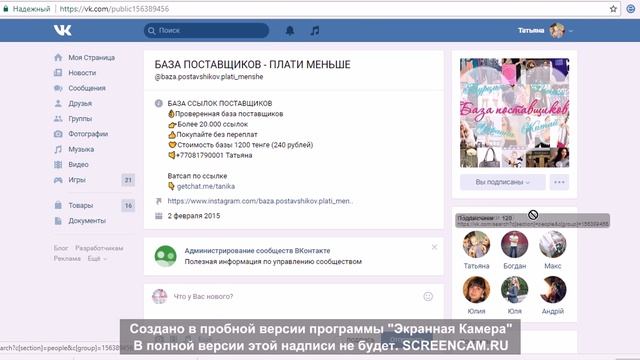This screenshot has height=360, width=640.
Task: Click the film icon beside Видео
Action: [x=58, y=164]
